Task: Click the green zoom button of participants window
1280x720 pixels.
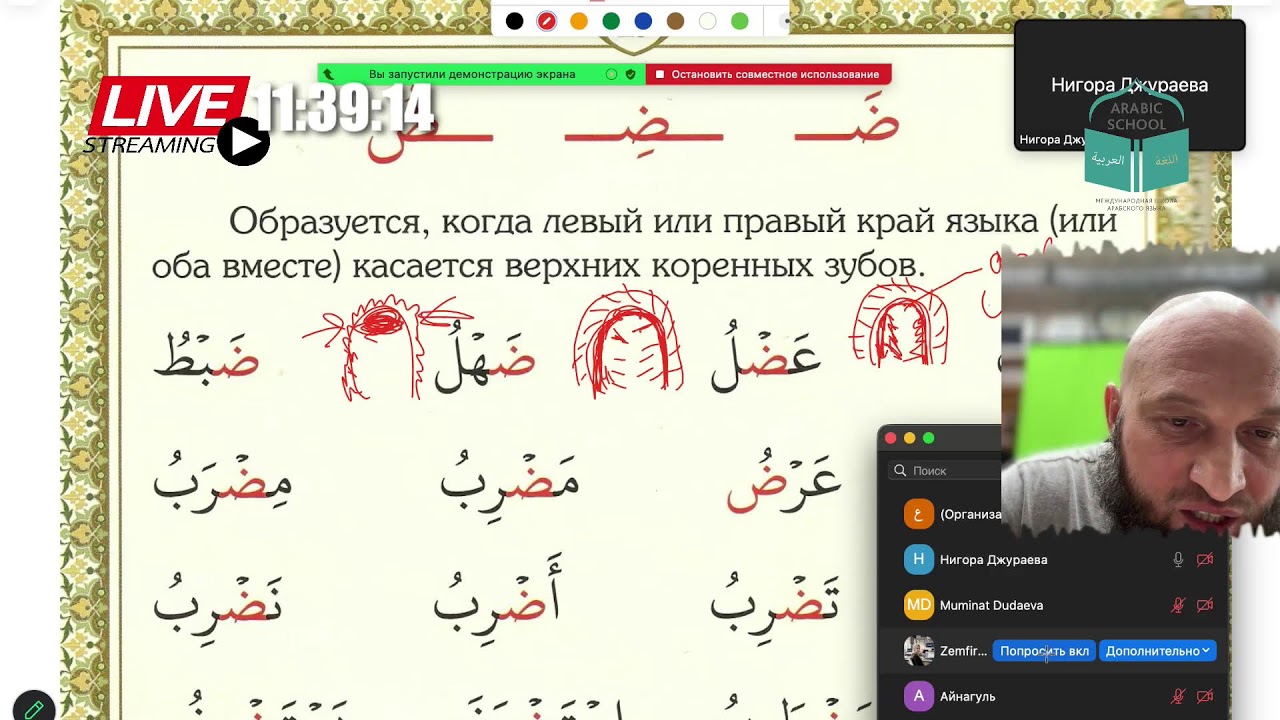Action: pos(928,438)
